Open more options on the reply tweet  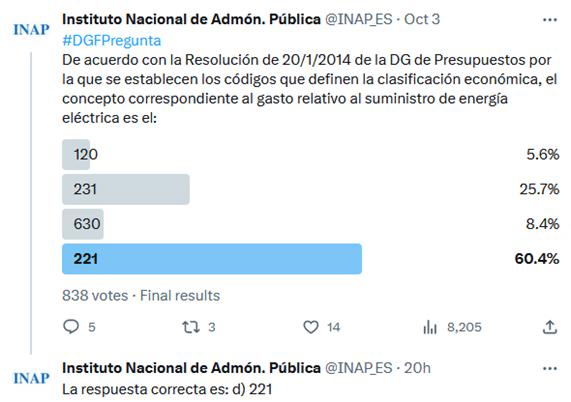[550, 368]
